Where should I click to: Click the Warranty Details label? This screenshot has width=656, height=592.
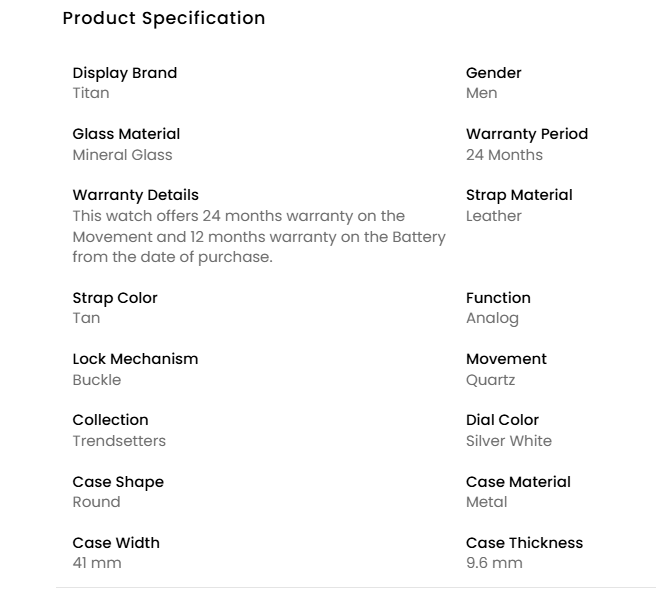[x=135, y=195]
